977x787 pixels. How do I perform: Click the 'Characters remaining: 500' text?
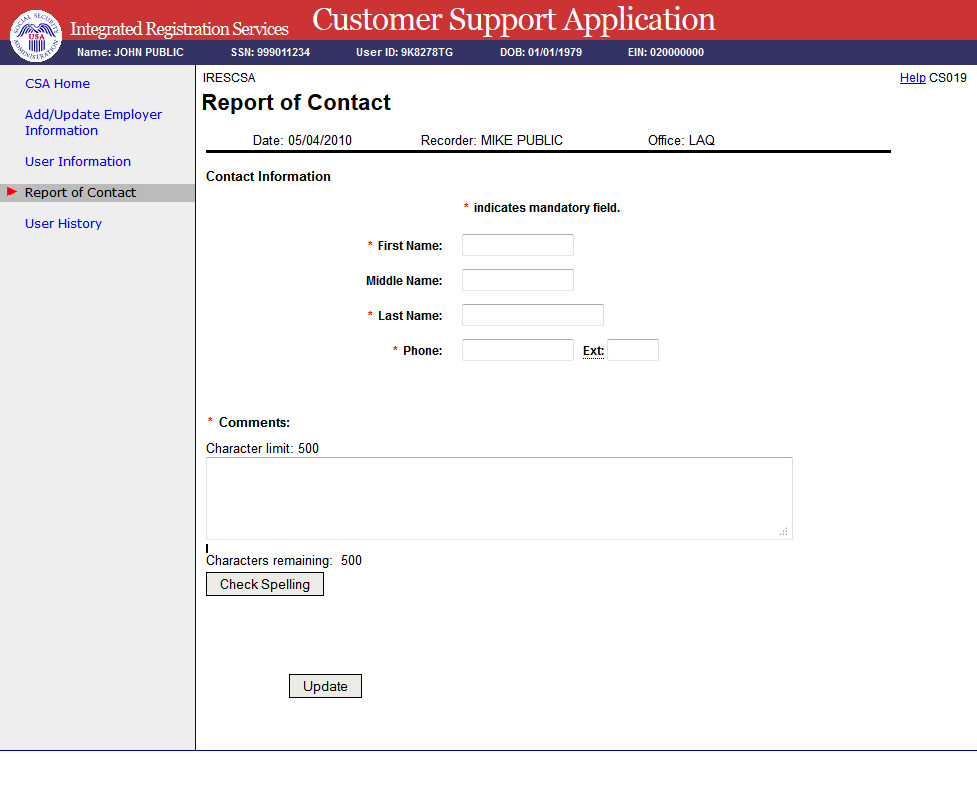[x=284, y=560]
